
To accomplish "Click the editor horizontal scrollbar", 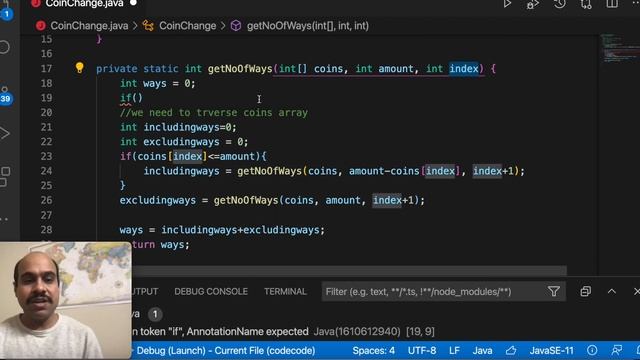I will 349,271.
